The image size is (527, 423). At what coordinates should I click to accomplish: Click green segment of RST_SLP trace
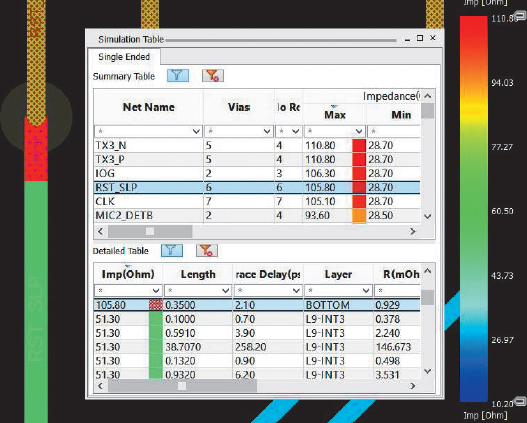point(36,302)
